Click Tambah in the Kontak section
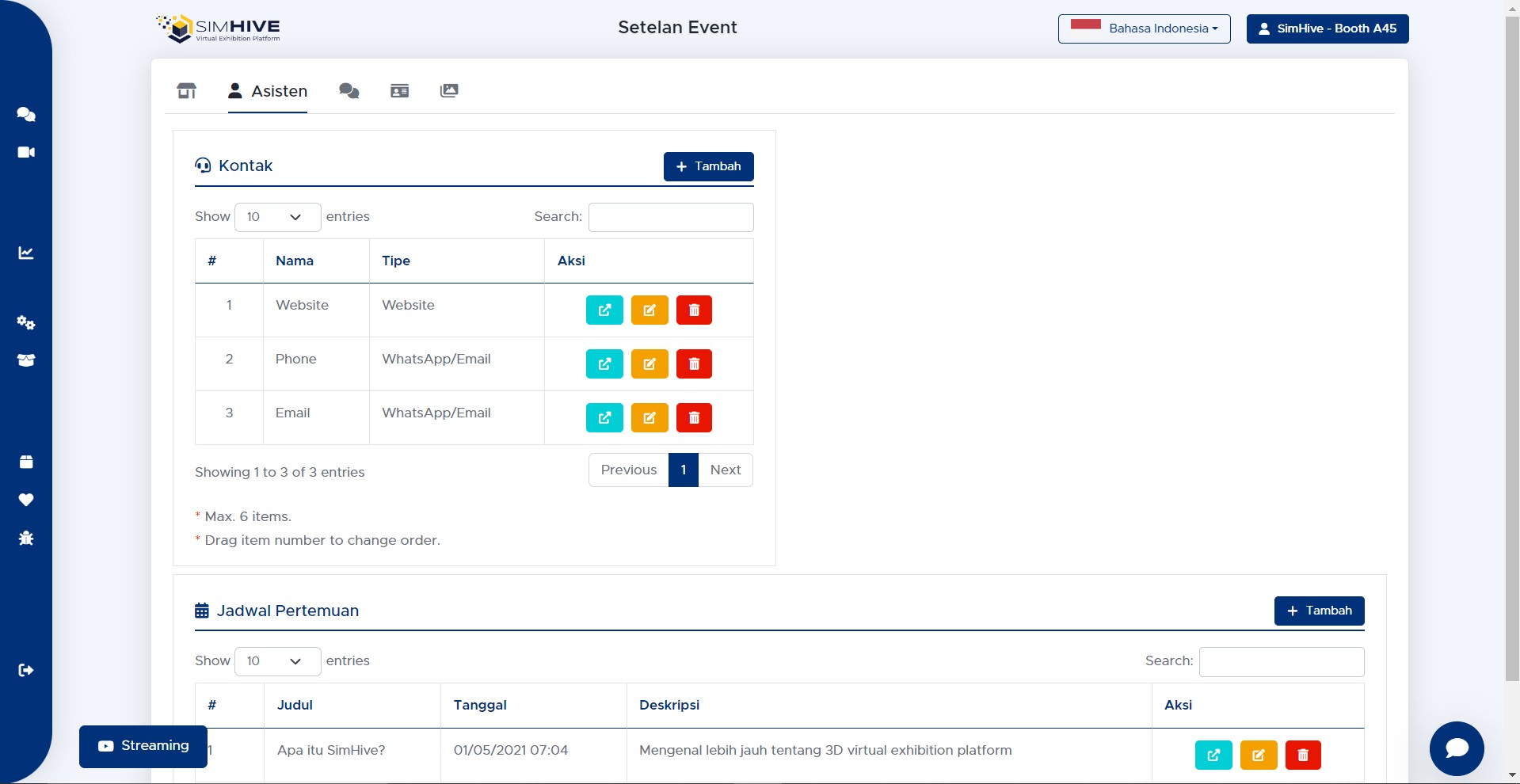Image resolution: width=1520 pixels, height=784 pixels. [709, 166]
